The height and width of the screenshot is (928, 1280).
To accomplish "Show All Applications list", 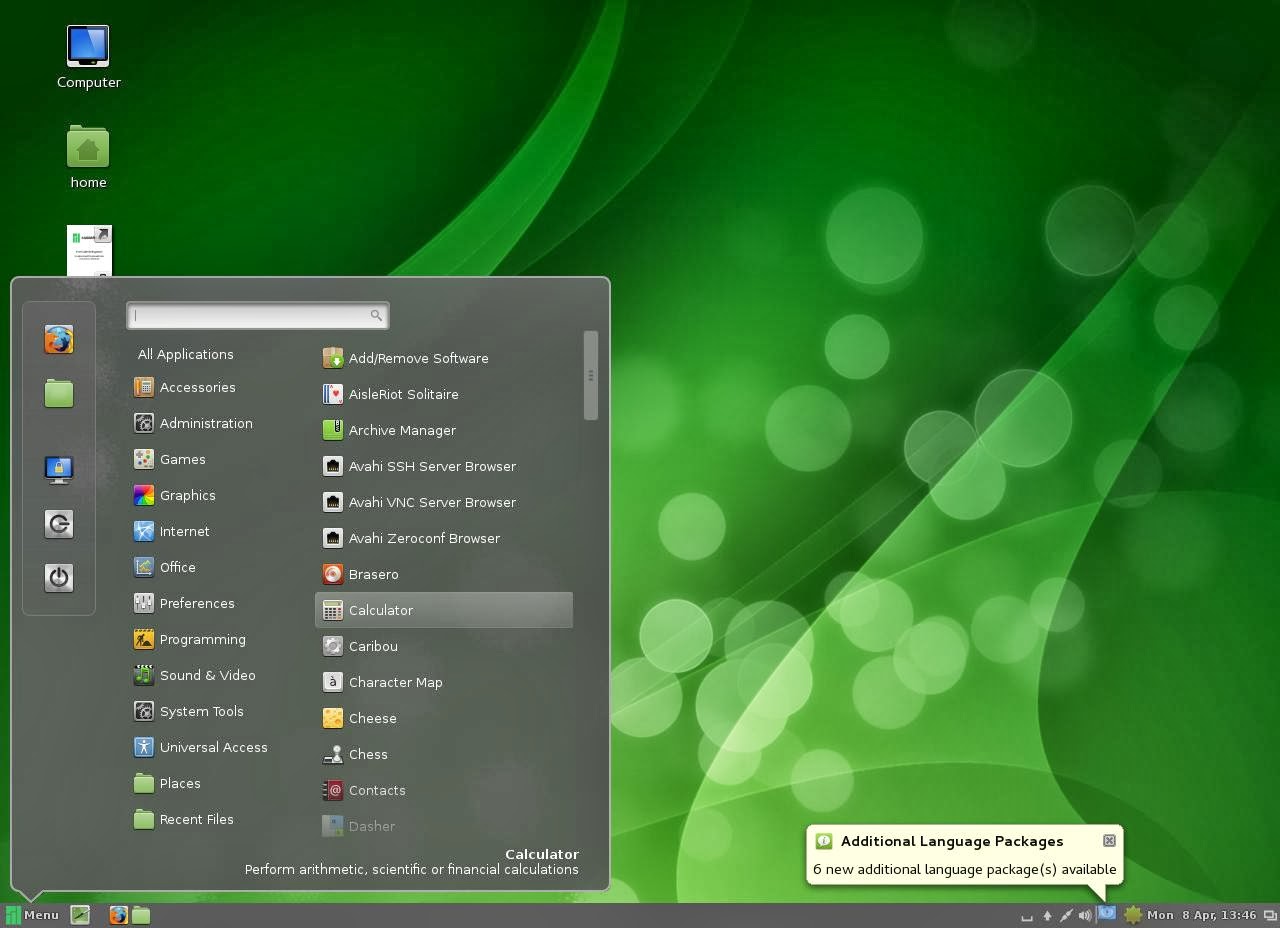I will pyautogui.click(x=185, y=354).
